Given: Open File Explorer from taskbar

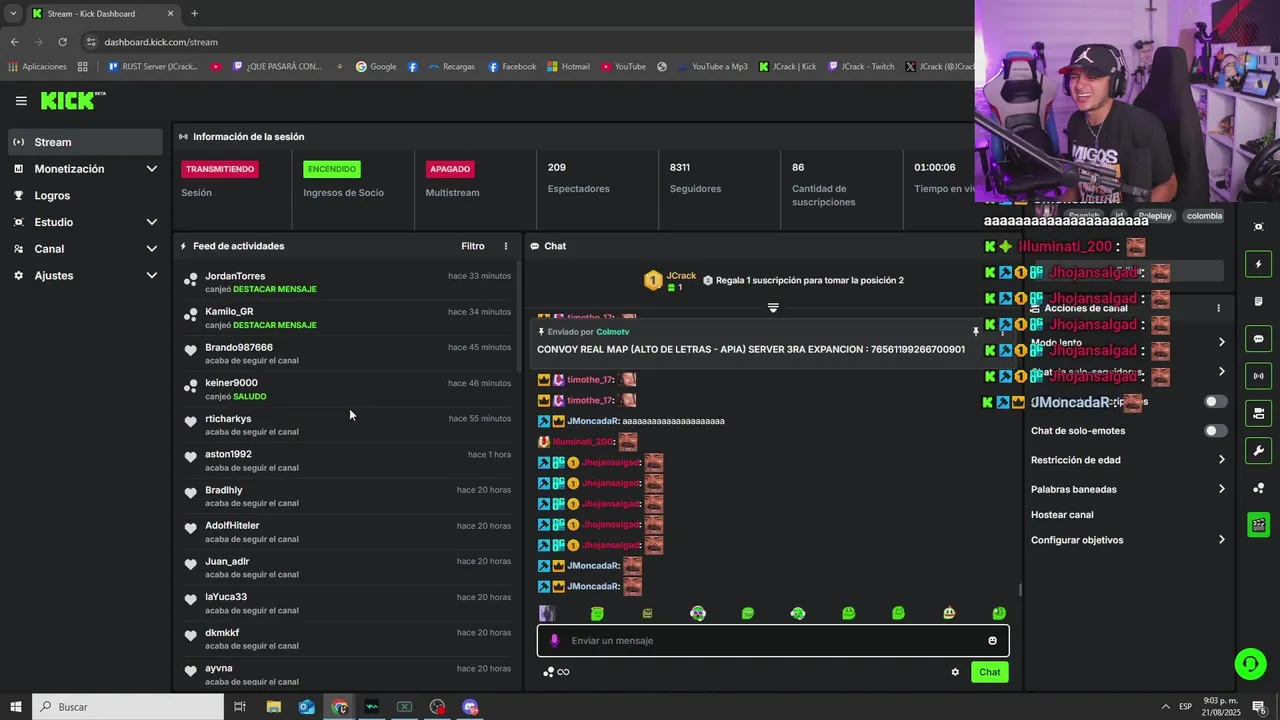Looking at the screenshot, I should [x=274, y=707].
